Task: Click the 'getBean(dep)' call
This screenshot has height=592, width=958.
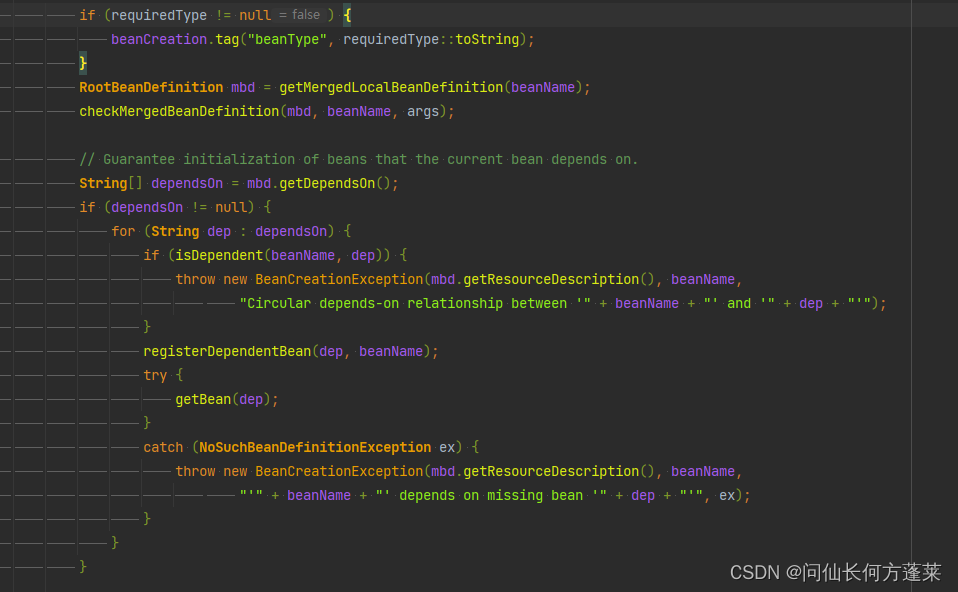Action: (223, 400)
